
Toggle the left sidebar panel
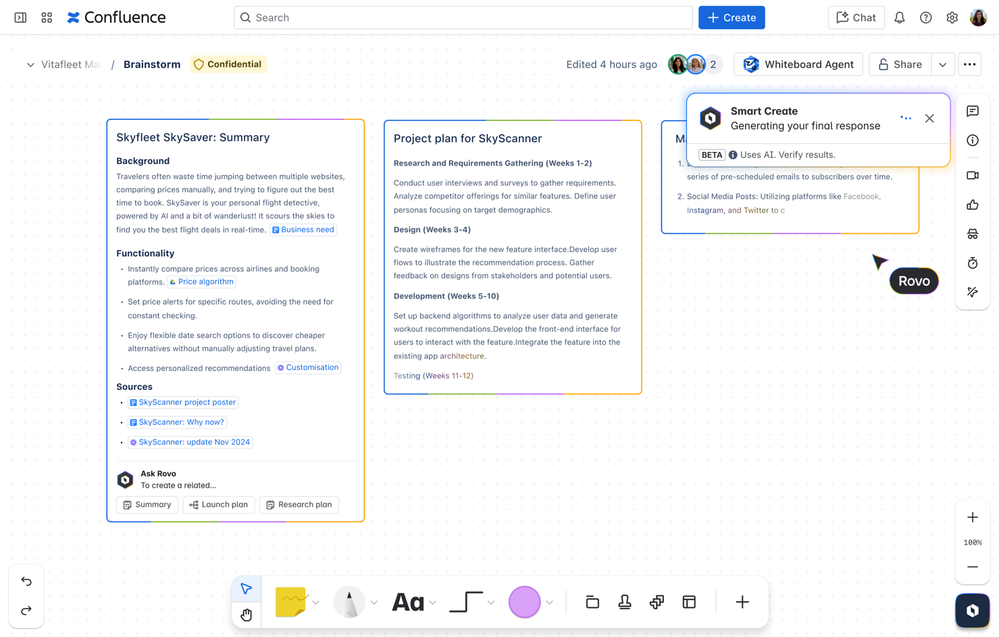tap(20, 18)
